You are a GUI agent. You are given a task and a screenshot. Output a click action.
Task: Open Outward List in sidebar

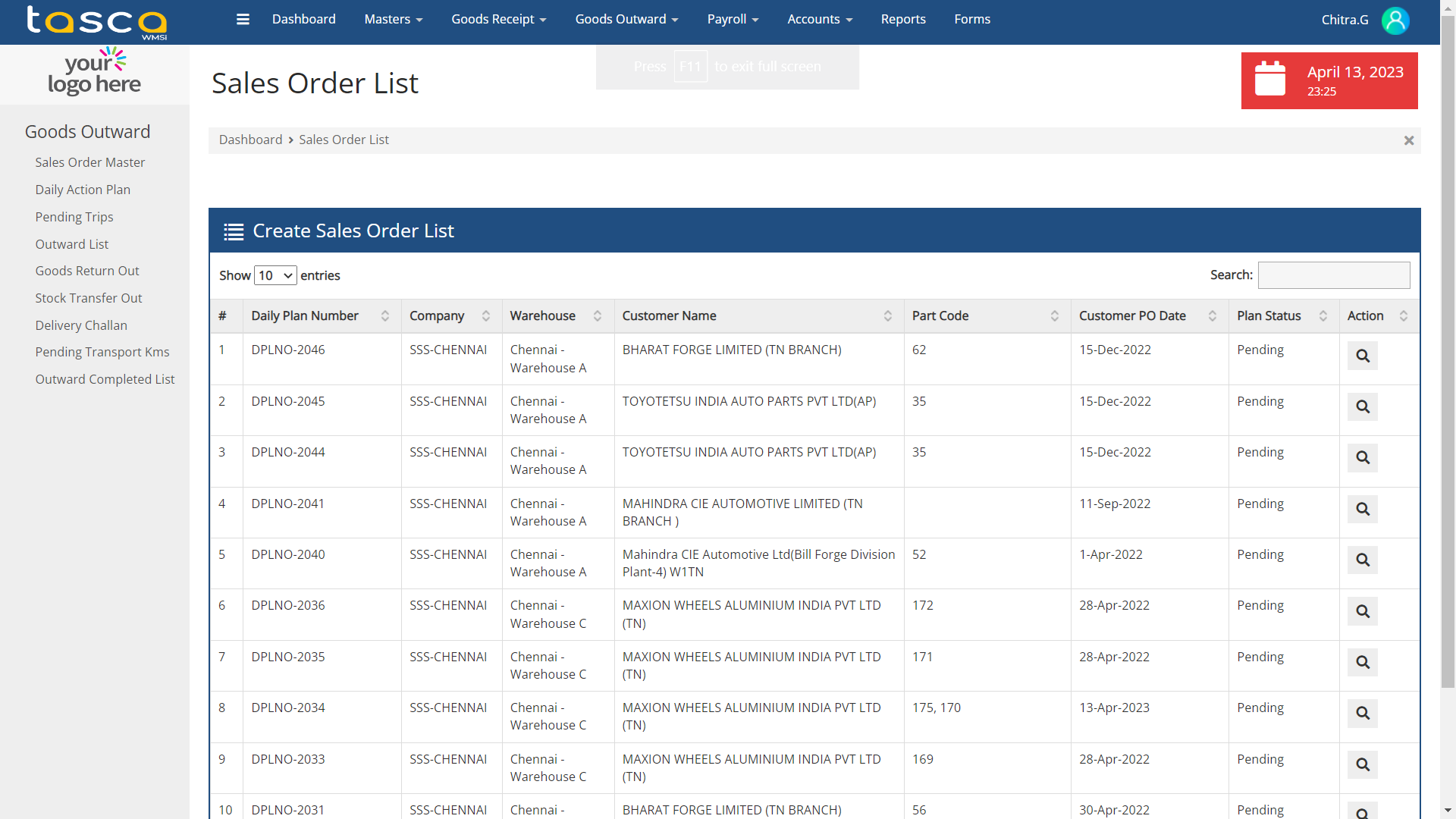[x=72, y=244]
